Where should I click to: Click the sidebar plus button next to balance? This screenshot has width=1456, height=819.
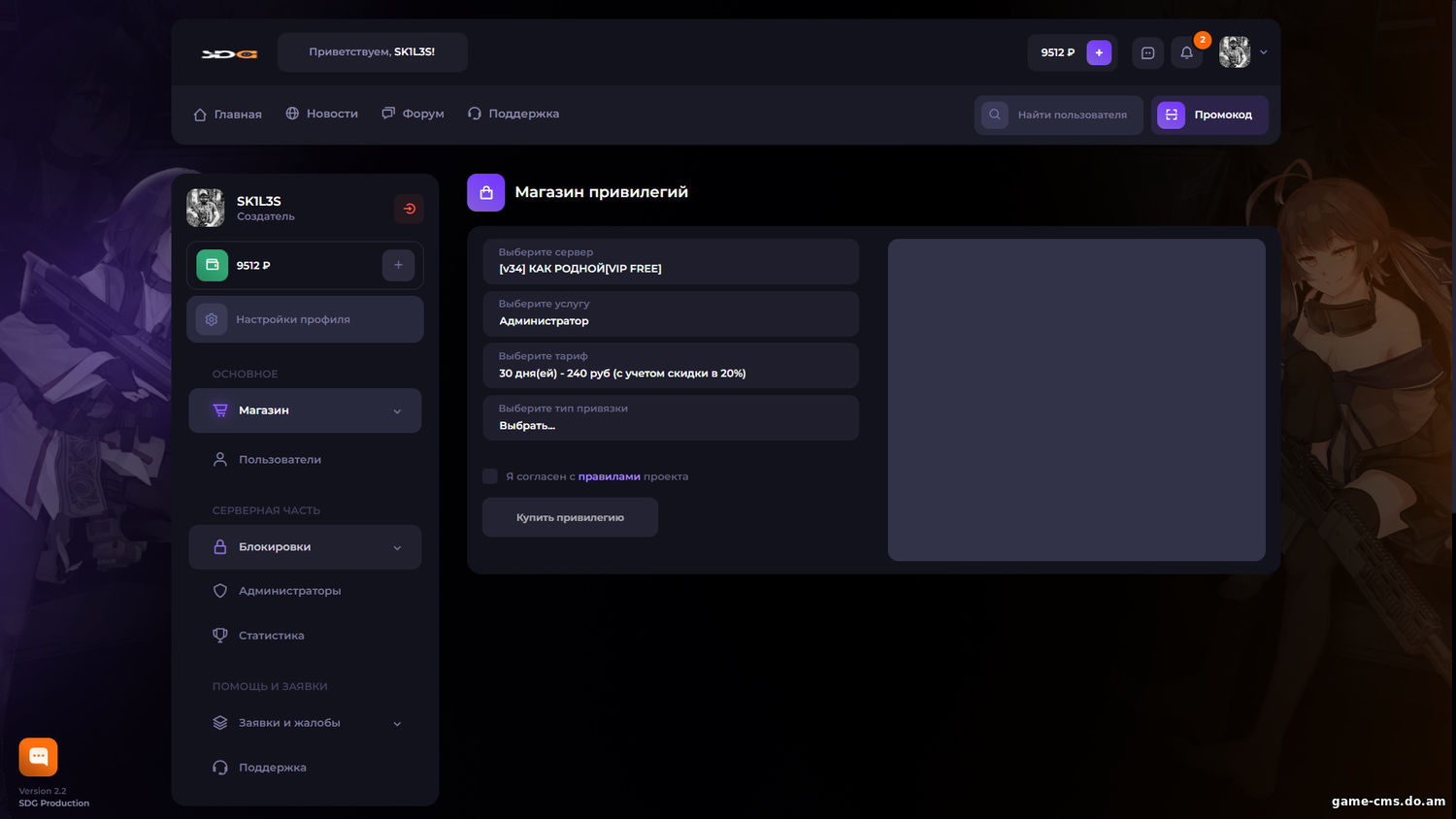pos(398,265)
